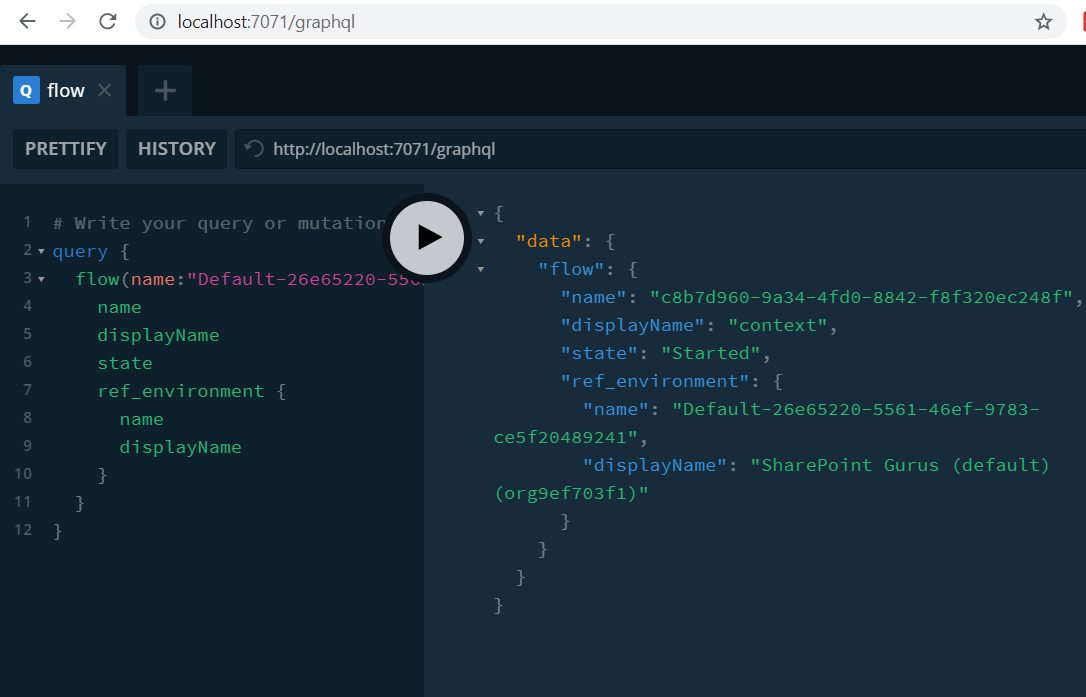
Task: Add a new tab with the plus icon
Action: pyautogui.click(x=165, y=91)
